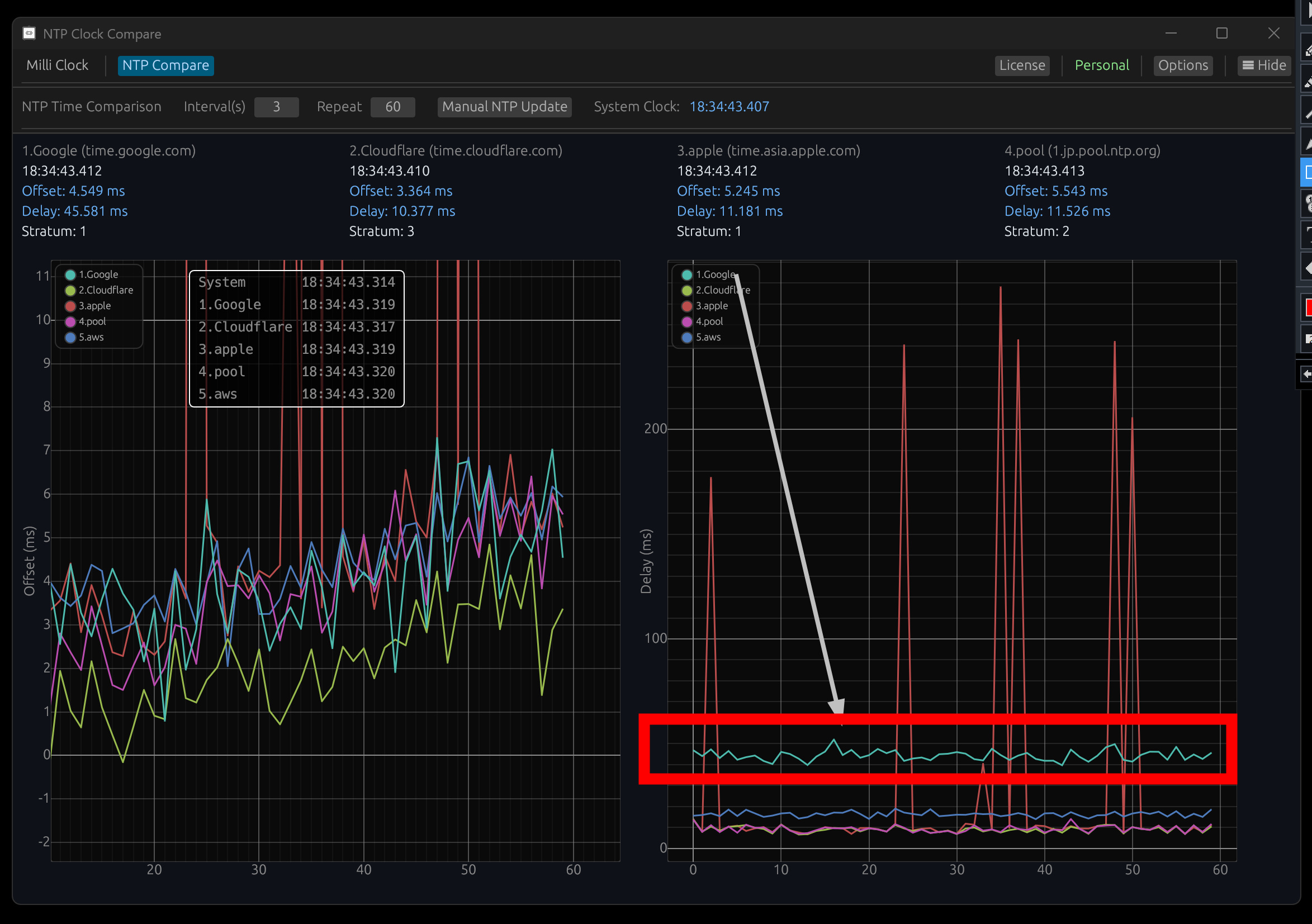Viewport: 1312px width, 924px height.
Task: Toggle 2.Cloudflare series in Offset chart legend
Action: click(106, 290)
